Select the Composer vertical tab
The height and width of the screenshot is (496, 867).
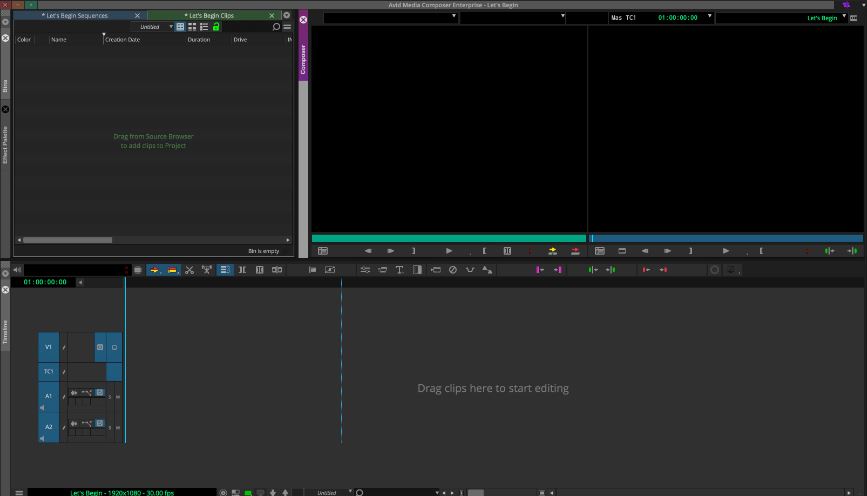303,59
